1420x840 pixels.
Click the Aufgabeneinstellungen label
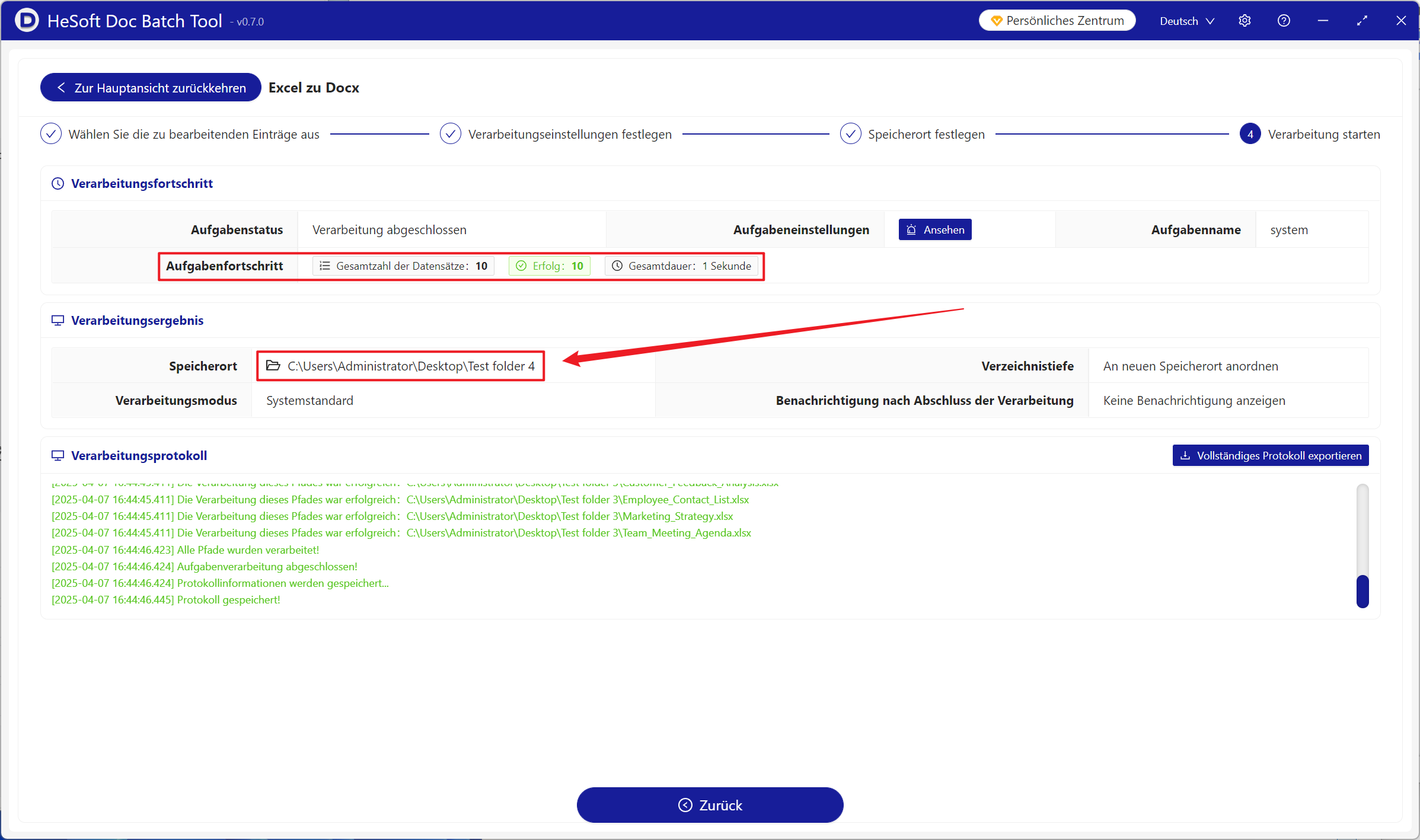pos(801,230)
